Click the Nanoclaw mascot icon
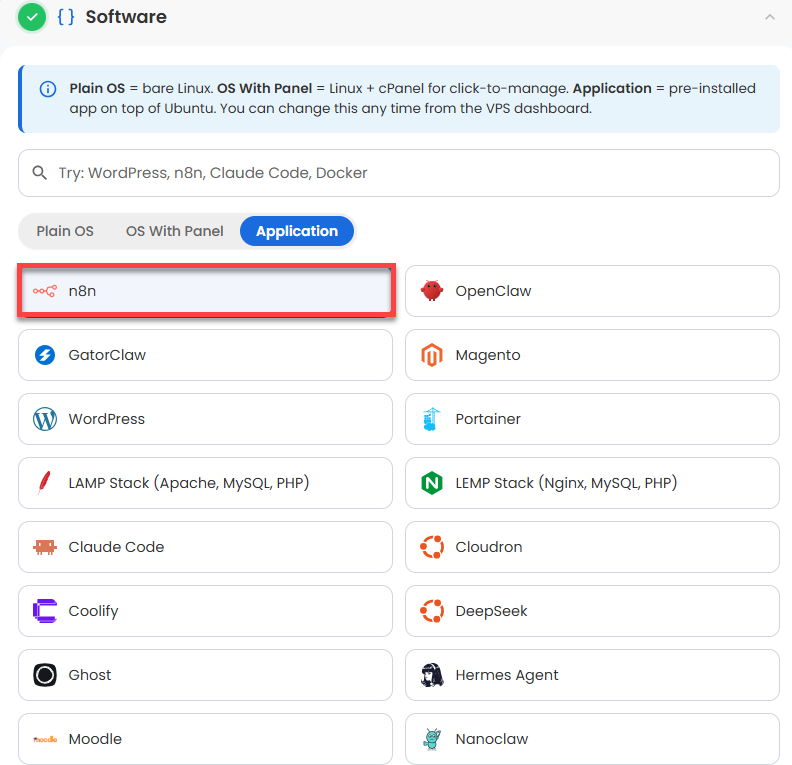The width and height of the screenshot is (792, 765). coord(432,739)
